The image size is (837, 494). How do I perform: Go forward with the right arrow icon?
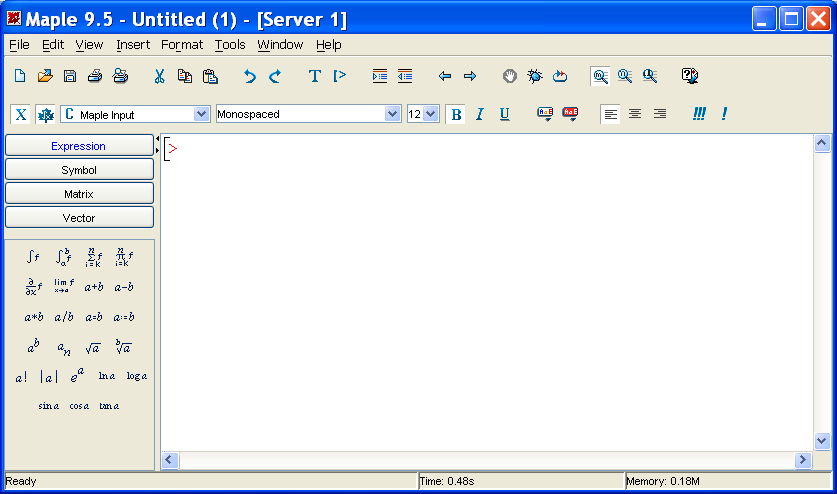pyautogui.click(x=470, y=76)
